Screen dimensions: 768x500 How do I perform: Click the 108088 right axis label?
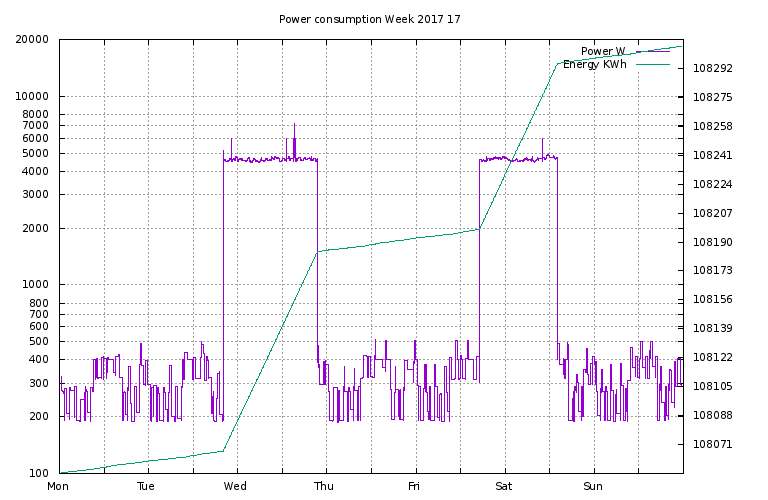pos(713,415)
